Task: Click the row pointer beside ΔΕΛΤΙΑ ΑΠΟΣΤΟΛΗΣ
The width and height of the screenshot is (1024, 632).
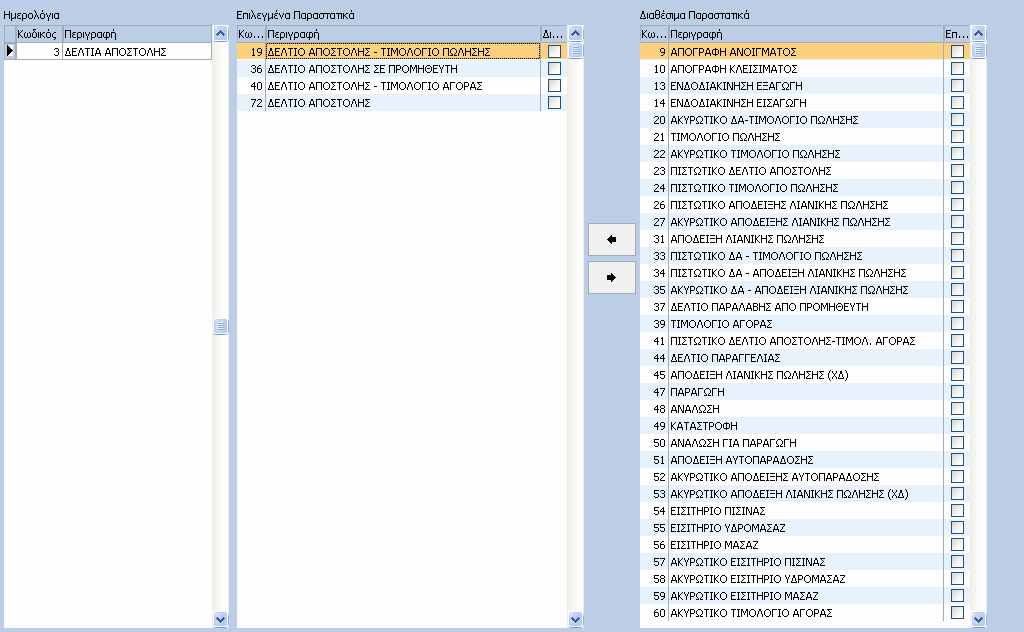Action: (10, 51)
